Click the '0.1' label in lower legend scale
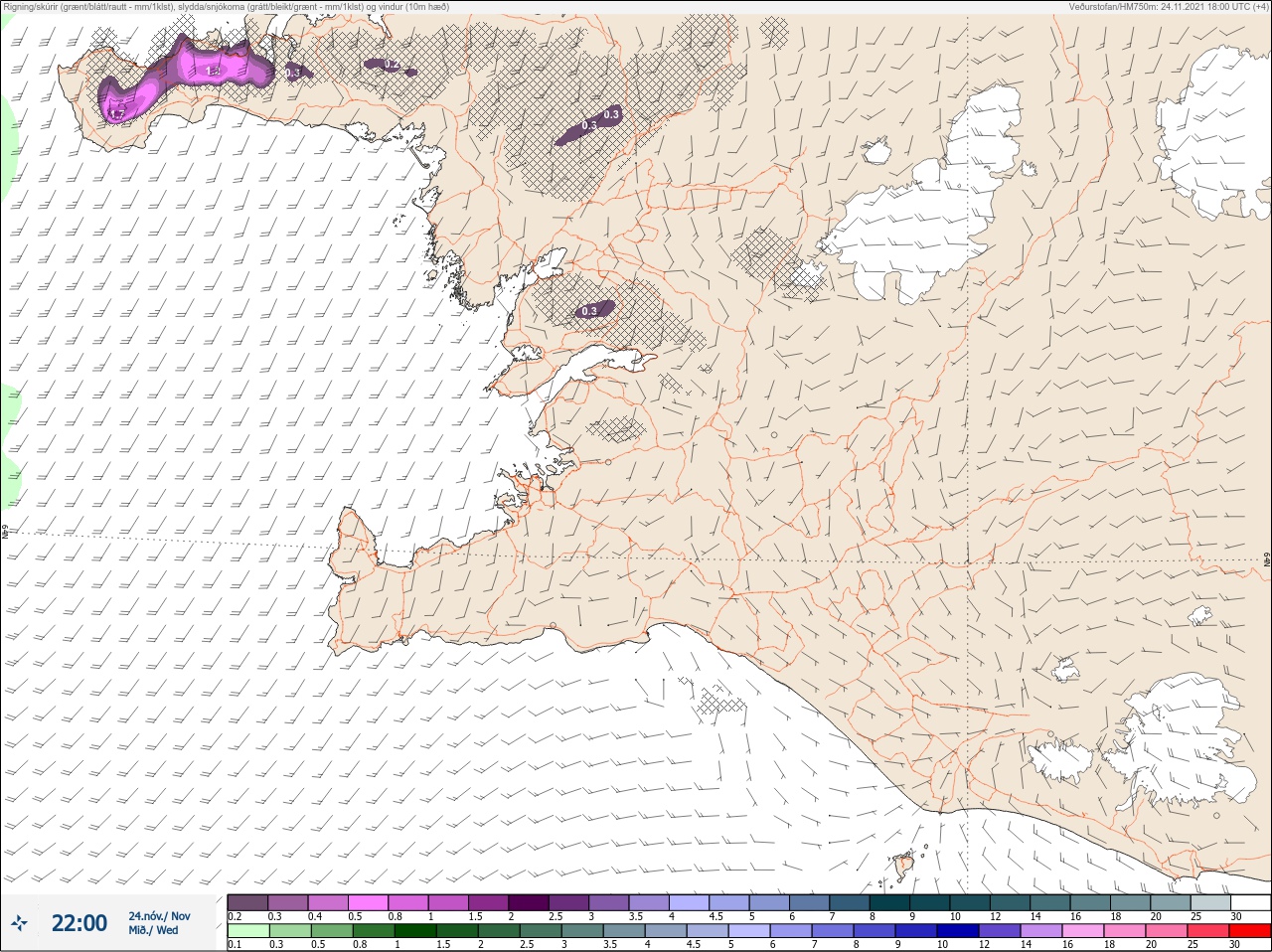1272x952 pixels. [x=235, y=945]
